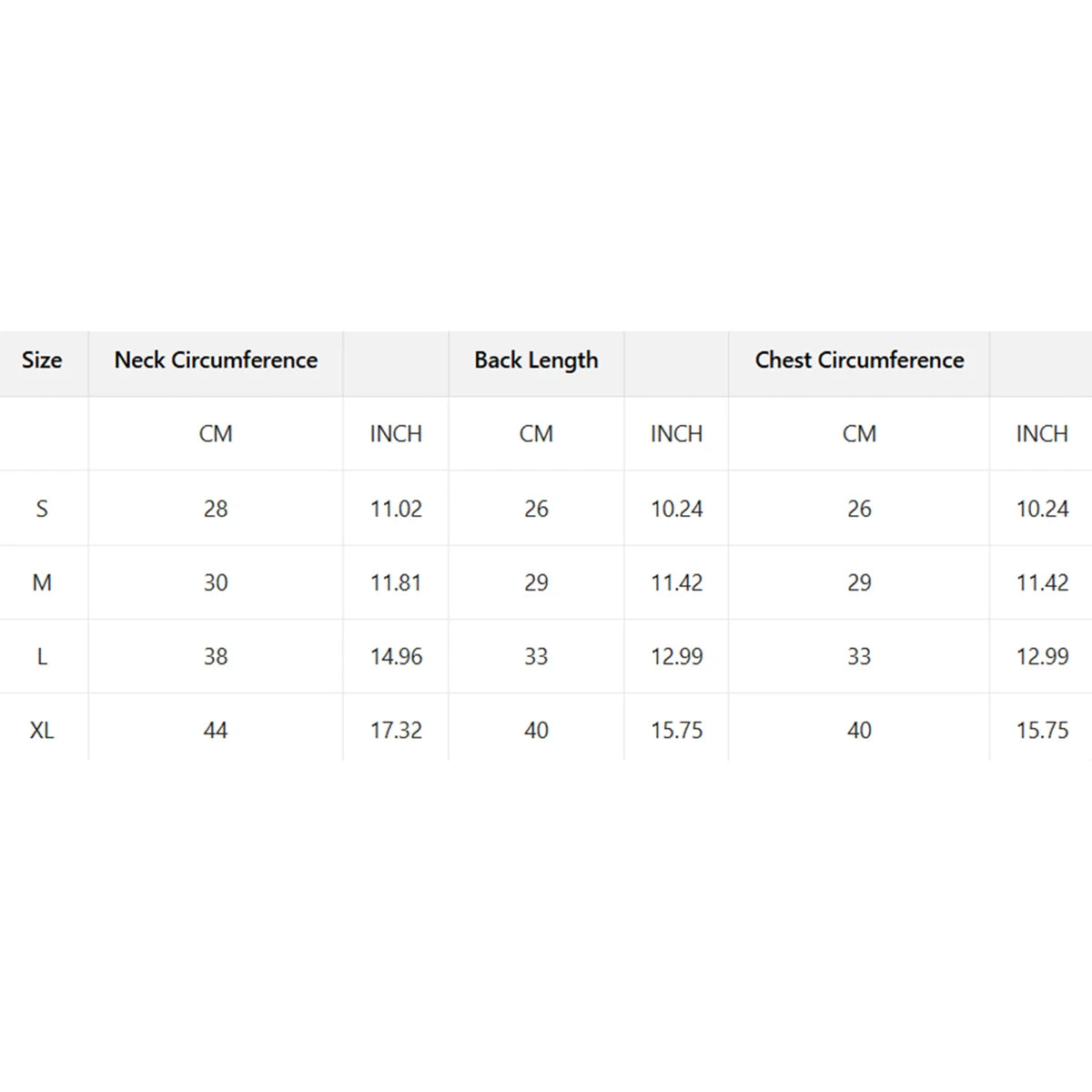Click the 11.02 neck inch cell
1092x1092 pixels.
[396, 509]
